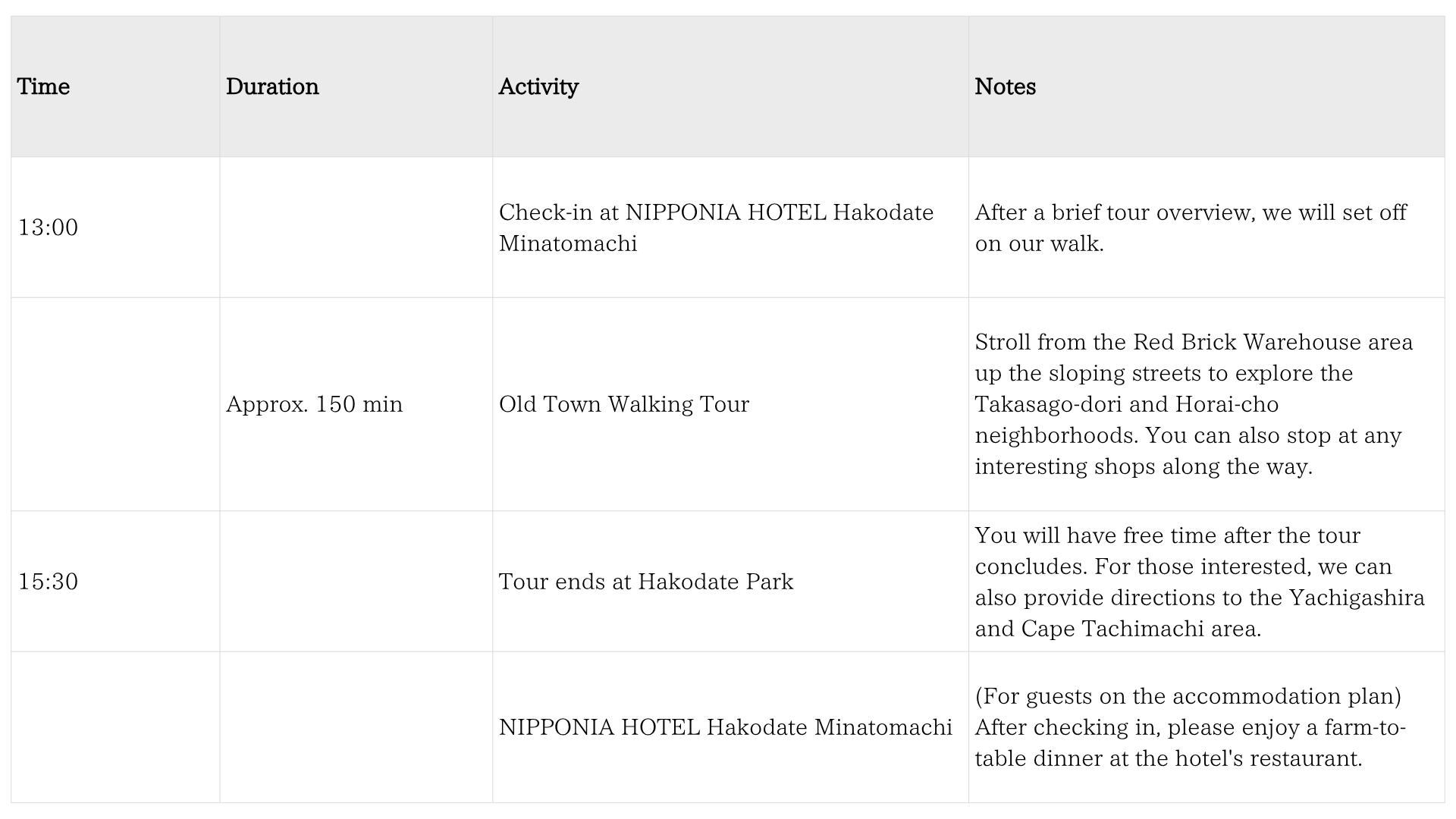This screenshot has height=819, width=1456.
Task: Select the Approx. 150 min duration cell
Action: (x=314, y=404)
